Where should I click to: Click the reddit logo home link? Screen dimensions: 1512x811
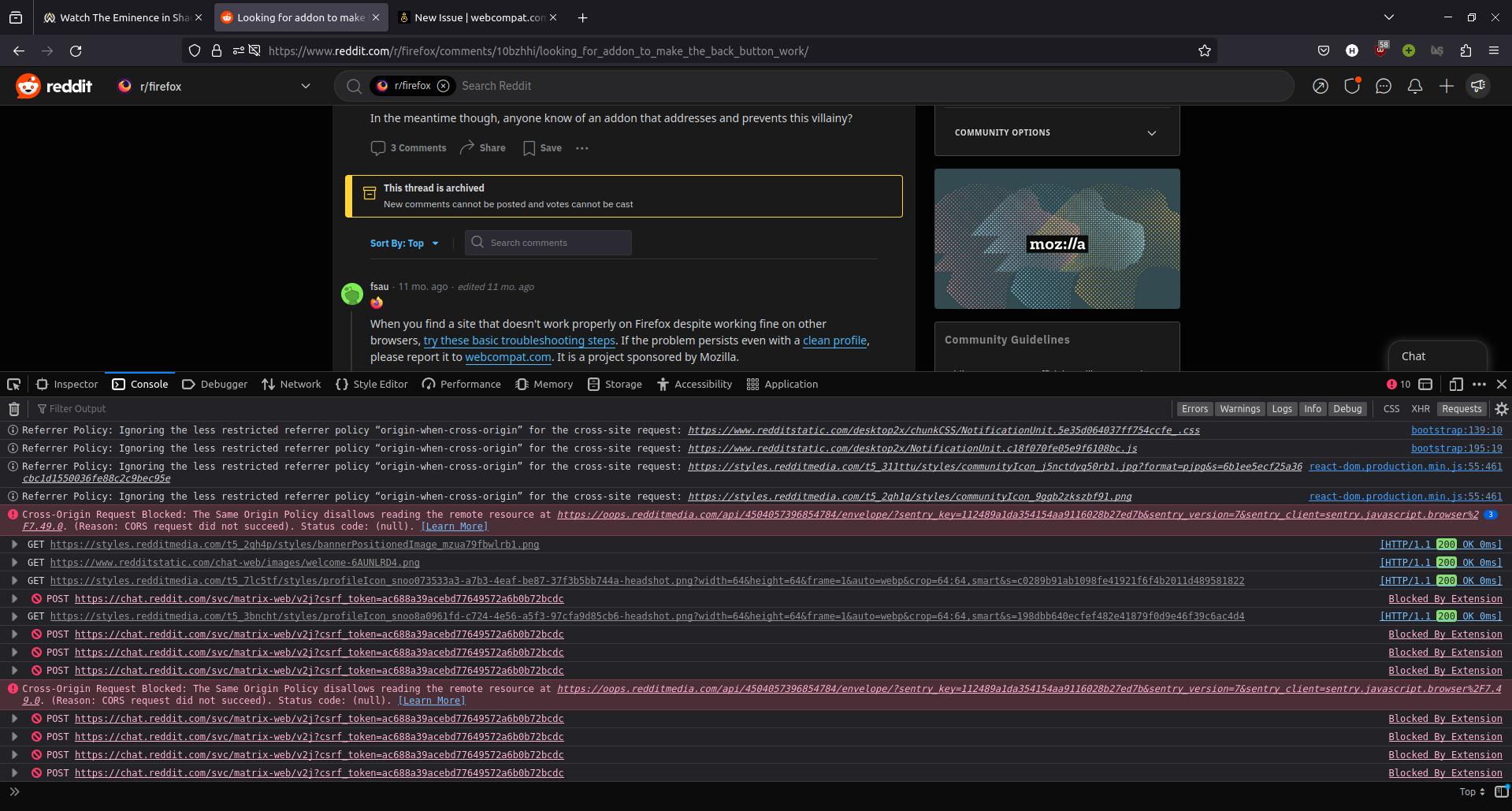[x=54, y=86]
